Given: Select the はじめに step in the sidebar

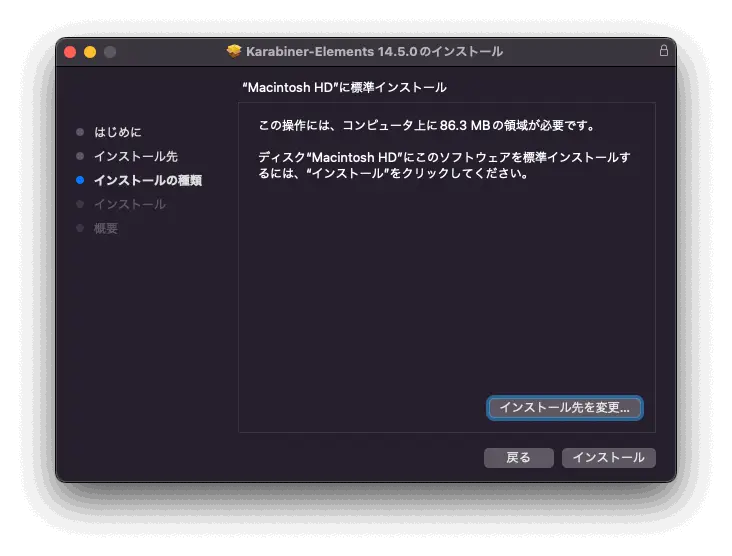Looking at the screenshot, I should click(x=118, y=132).
